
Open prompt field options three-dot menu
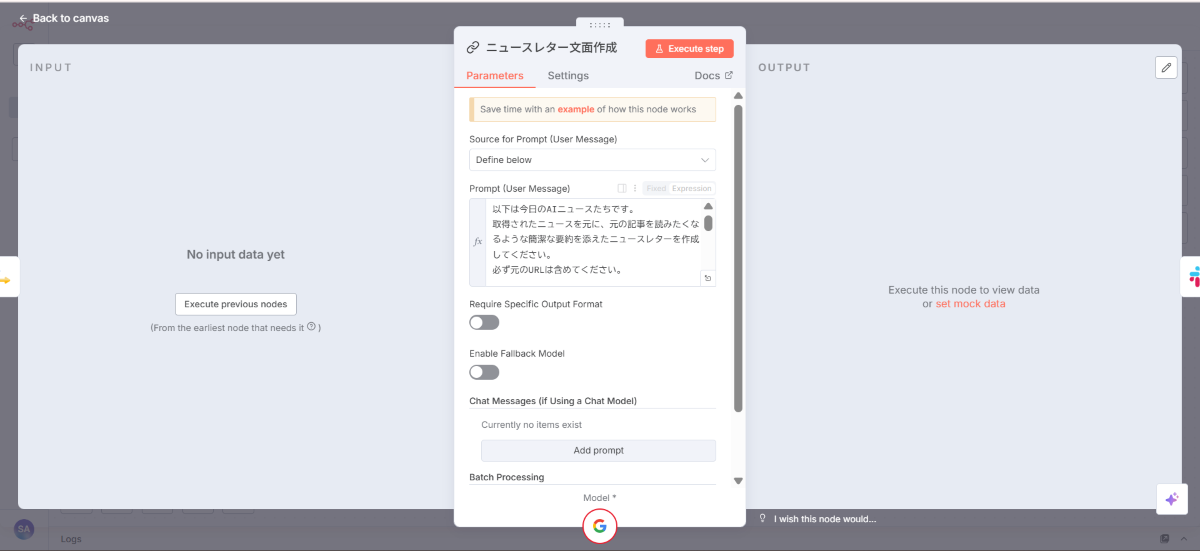click(634, 188)
